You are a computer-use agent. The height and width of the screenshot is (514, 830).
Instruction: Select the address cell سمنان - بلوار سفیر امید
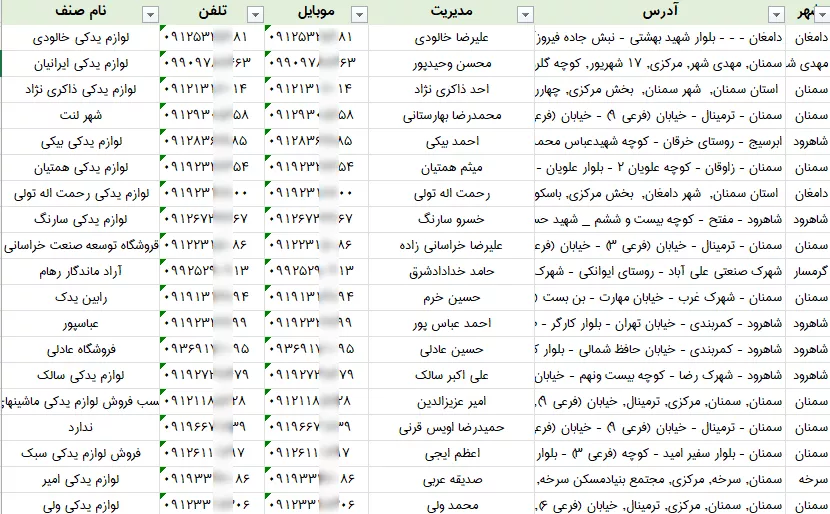[x=660, y=453]
